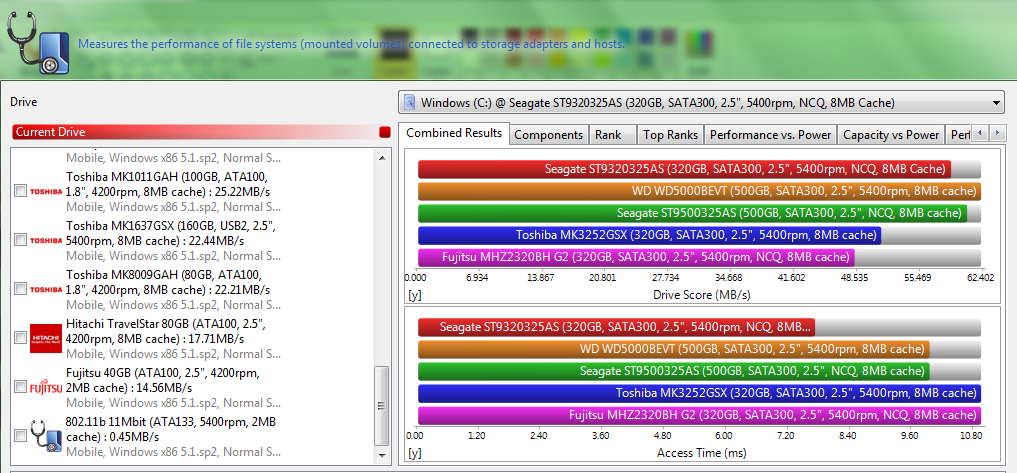The height and width of the screenshot is (473, 1017).
Task: Open the Capacity vs Power tab
Action: (x=891, y=135)
